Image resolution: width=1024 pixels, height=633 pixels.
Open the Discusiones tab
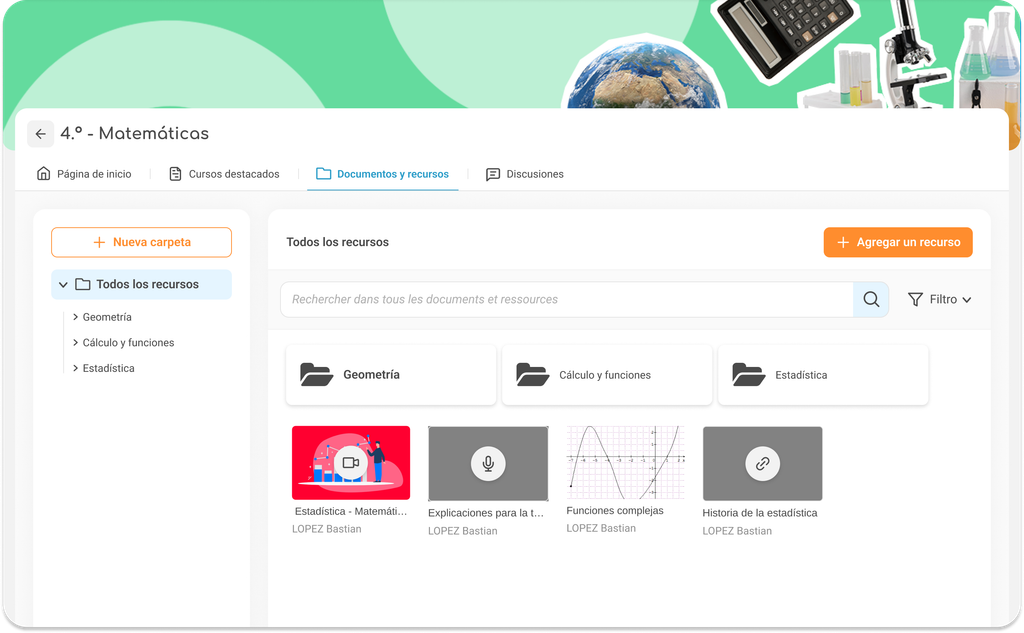[525, 174]
